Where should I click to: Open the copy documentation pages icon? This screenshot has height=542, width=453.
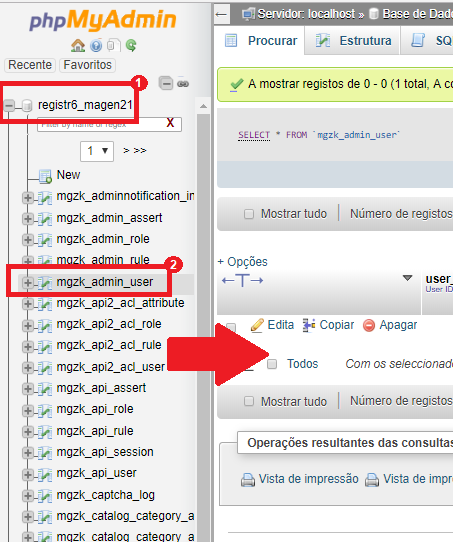(x=114, y=45)
